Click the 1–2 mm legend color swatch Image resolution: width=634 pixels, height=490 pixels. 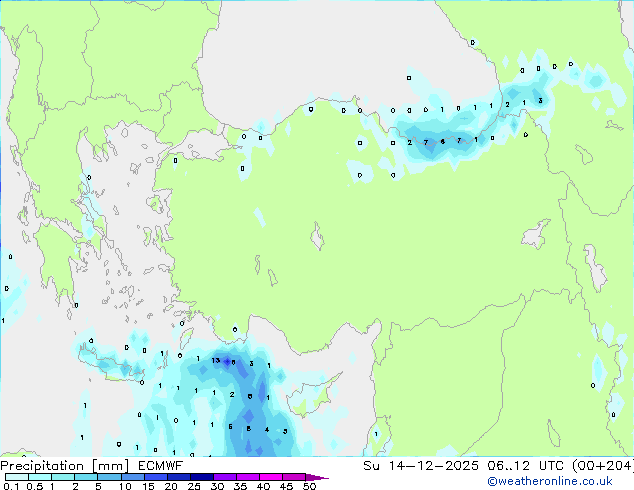point(63,477)
